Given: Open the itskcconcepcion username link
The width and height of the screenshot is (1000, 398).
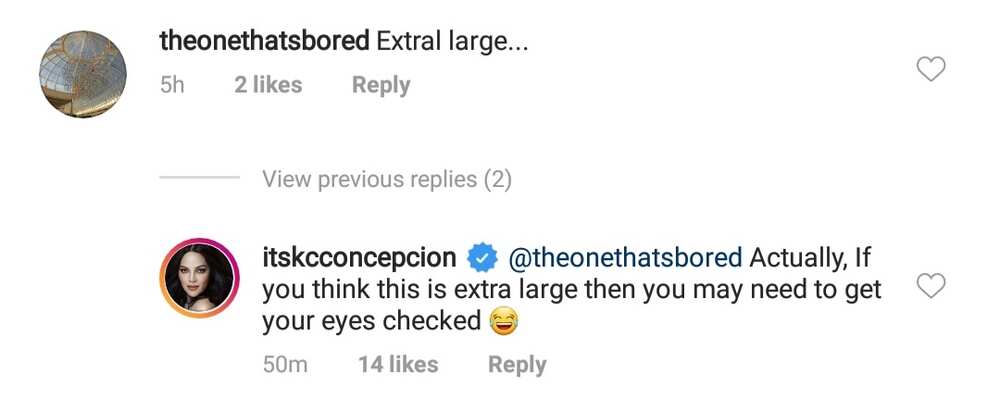Looking at the screenshot, I should click(x=359, y=258).
